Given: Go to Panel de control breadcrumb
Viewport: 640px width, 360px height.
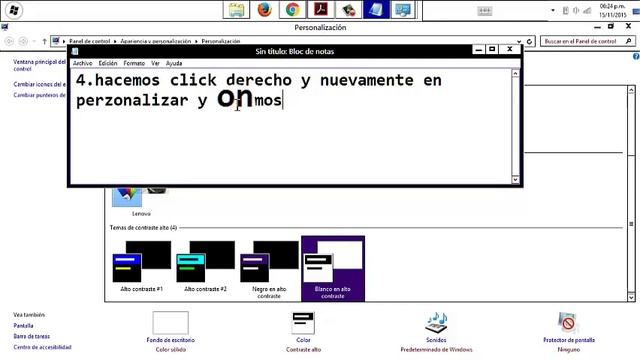Looking at the screenshot, I should [89, 41].
